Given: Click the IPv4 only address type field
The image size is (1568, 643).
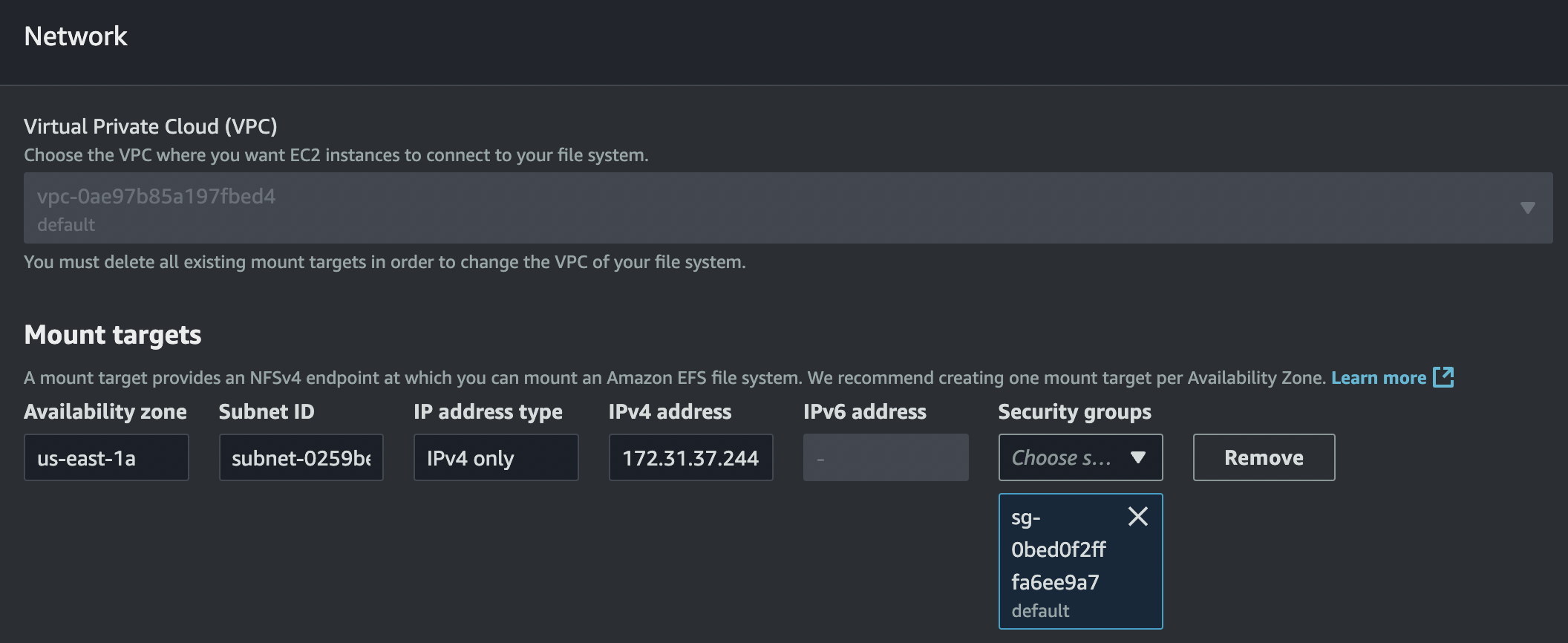Looking at the screenshot, I should pos(495,458).
